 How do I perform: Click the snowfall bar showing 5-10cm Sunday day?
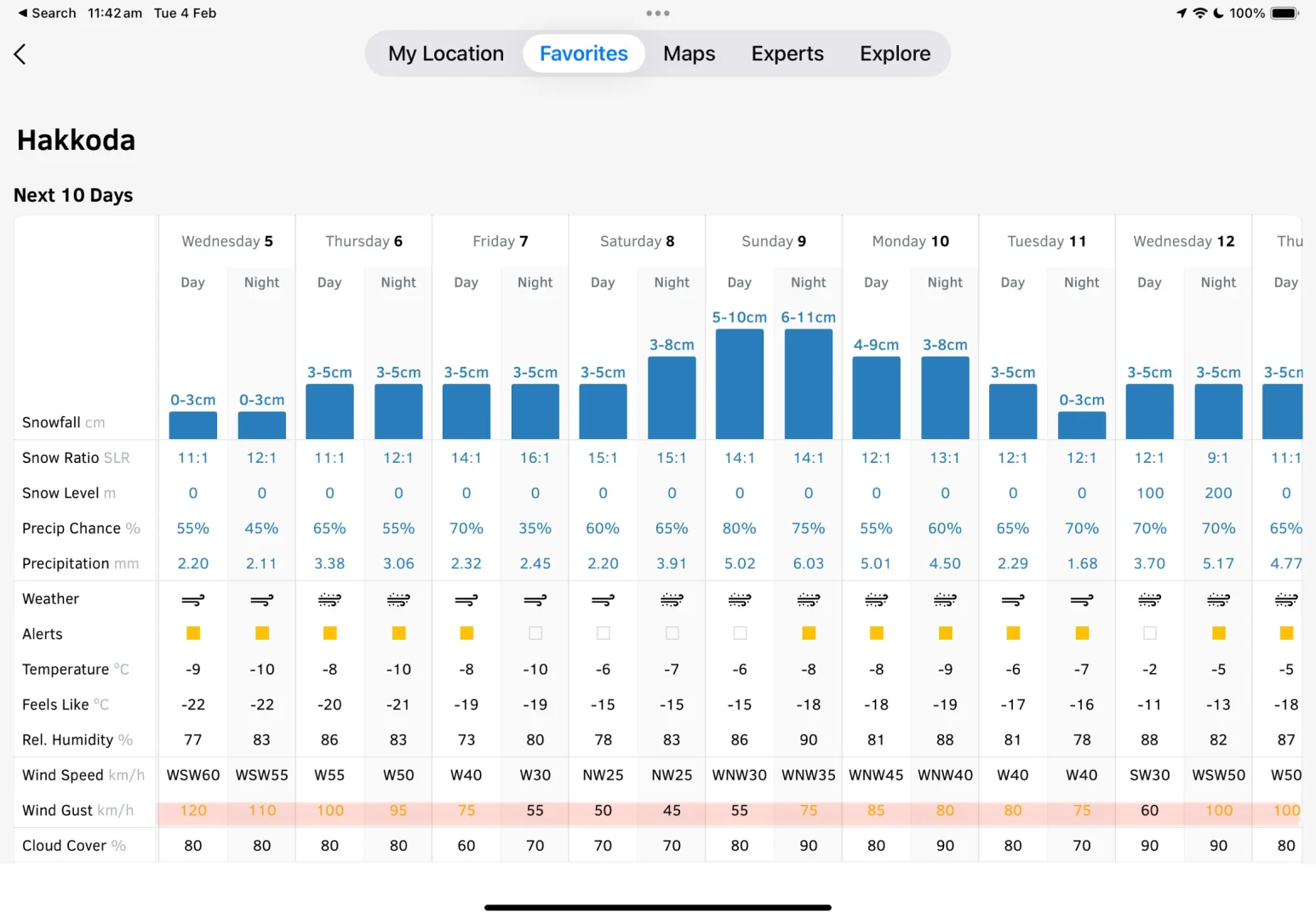pyautogui.click(x=739, y=381)
